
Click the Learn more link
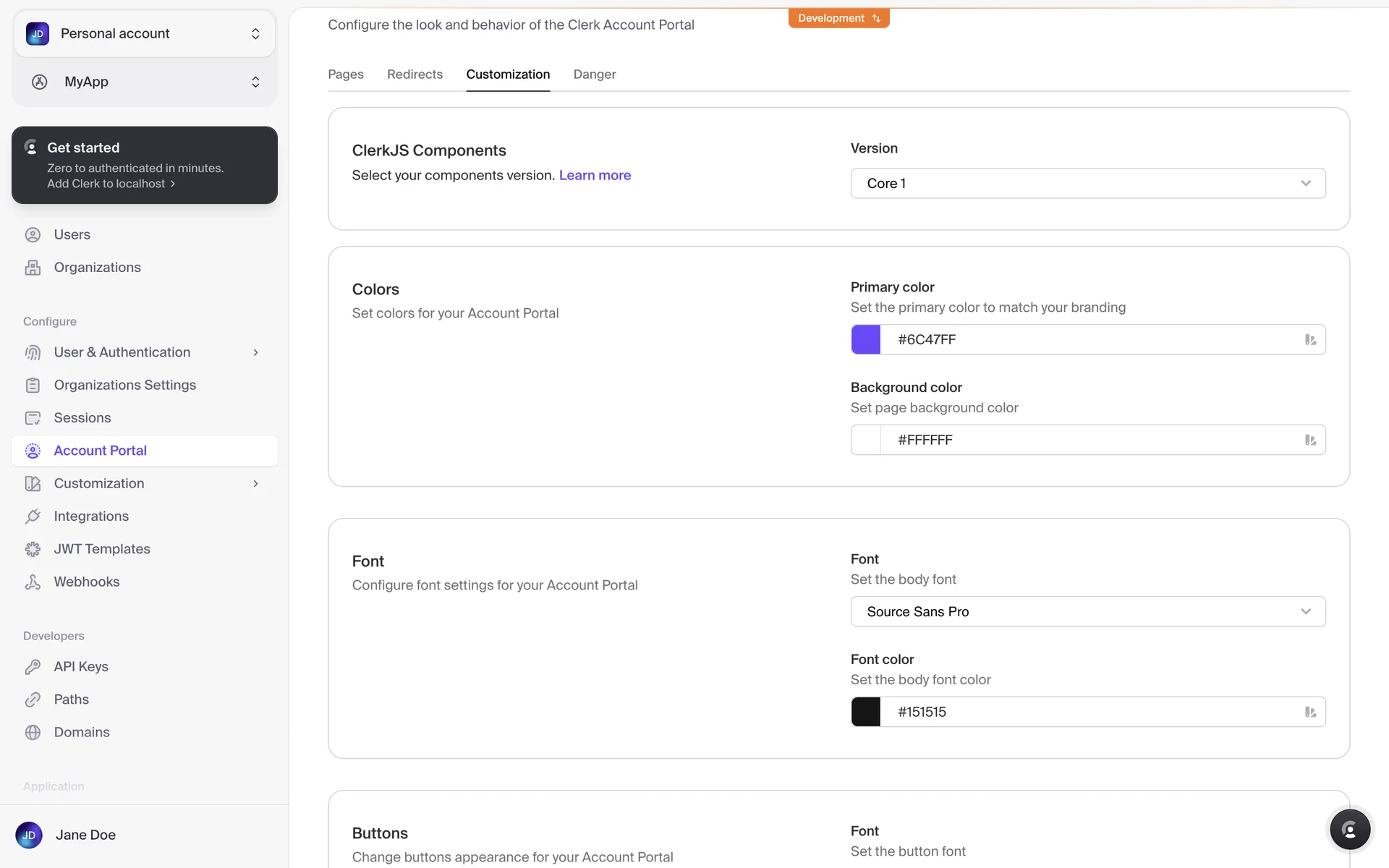(595, 175)
